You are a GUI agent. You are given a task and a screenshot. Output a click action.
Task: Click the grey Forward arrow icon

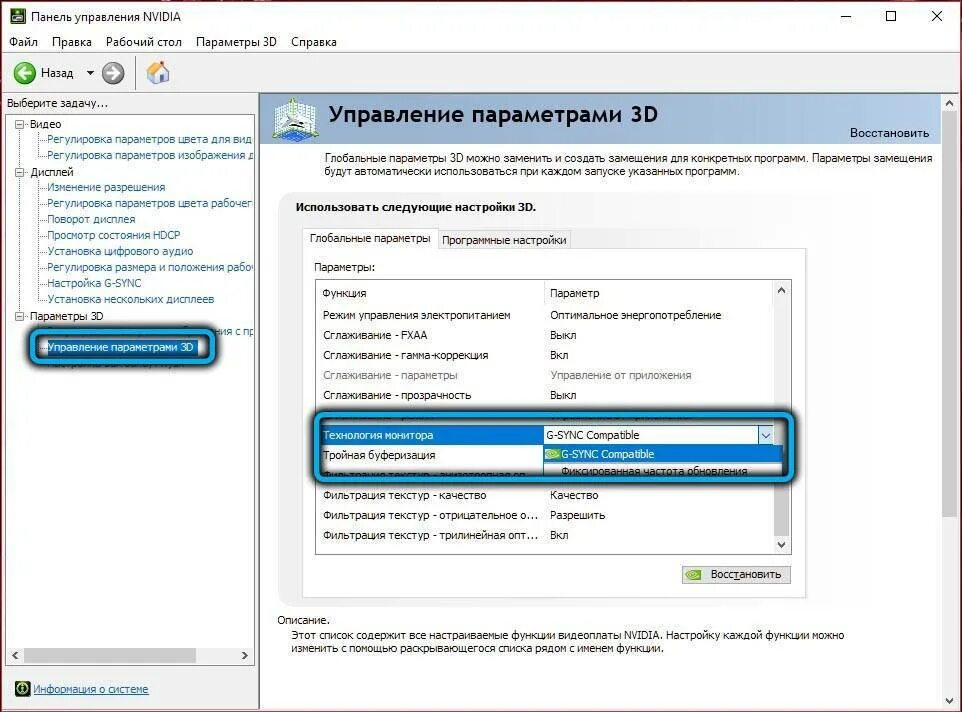click(113, 73)
